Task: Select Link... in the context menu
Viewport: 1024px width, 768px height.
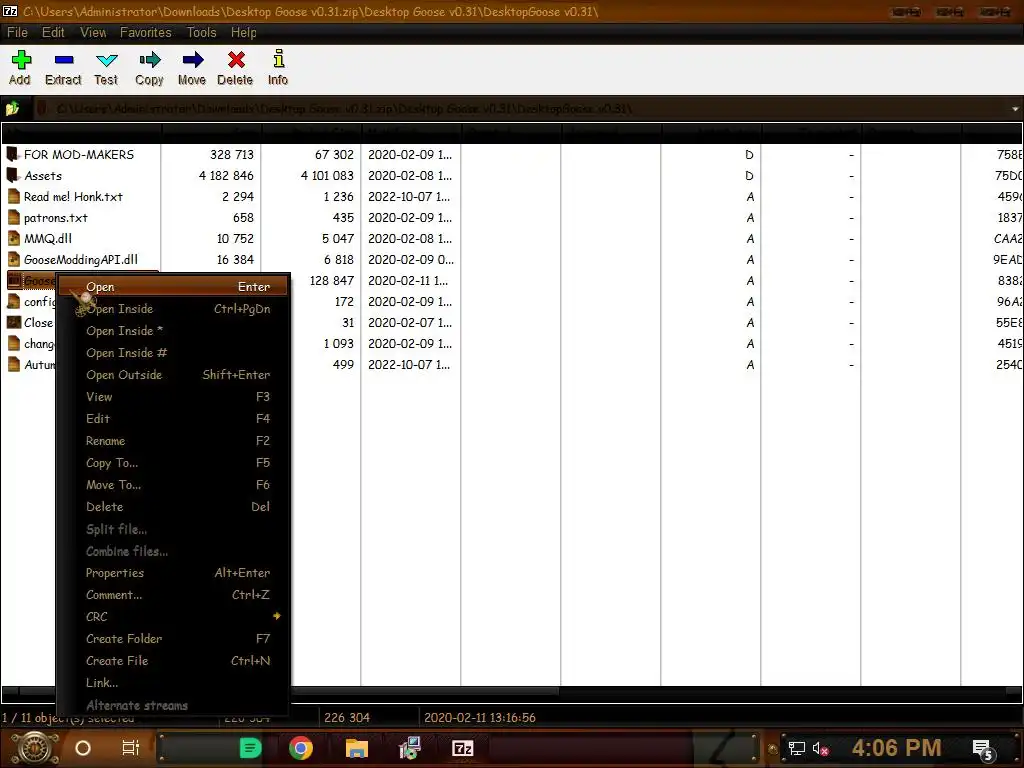Action: point(173,682)
